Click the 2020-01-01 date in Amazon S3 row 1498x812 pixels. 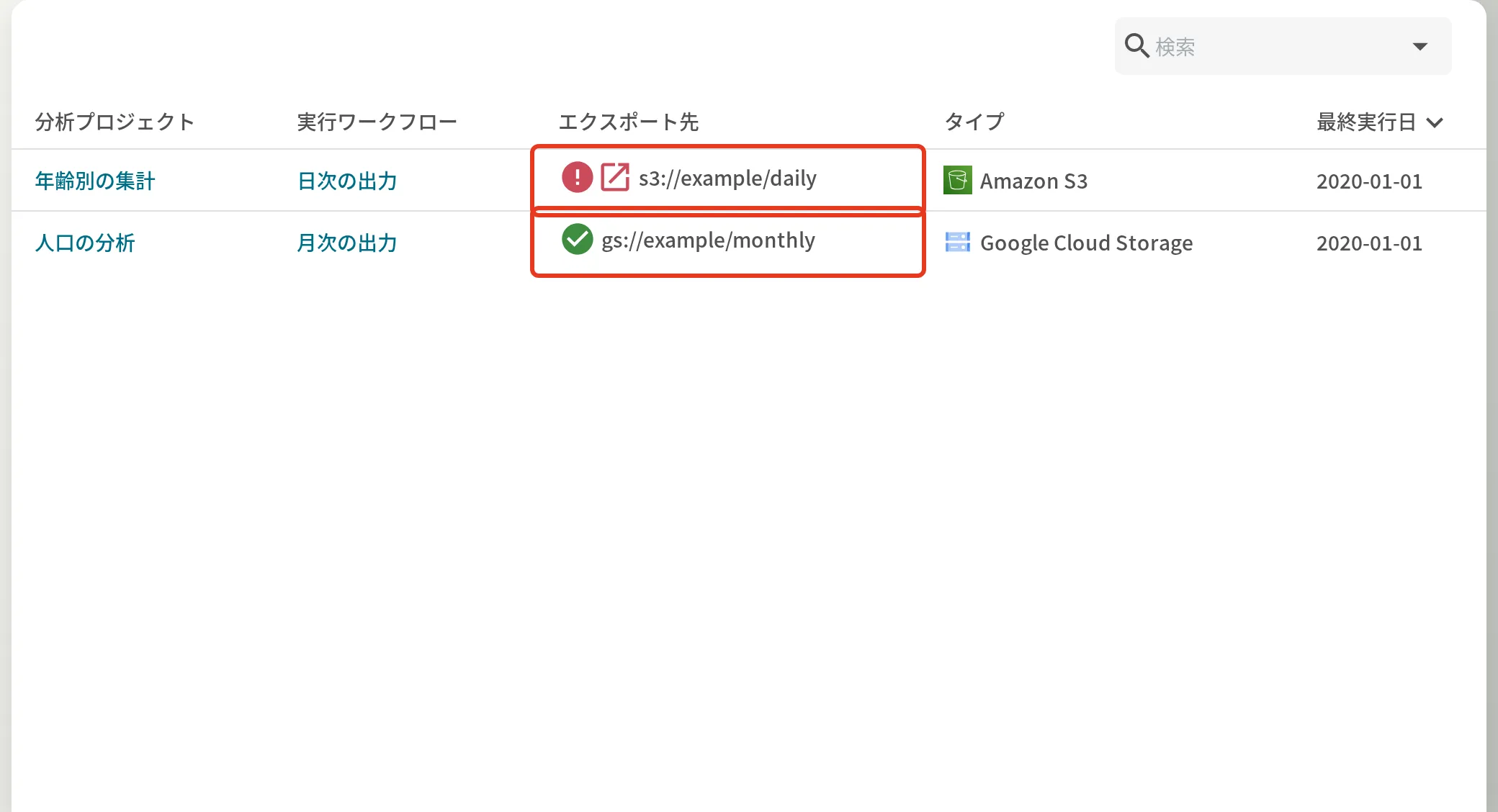[1369, 181]
